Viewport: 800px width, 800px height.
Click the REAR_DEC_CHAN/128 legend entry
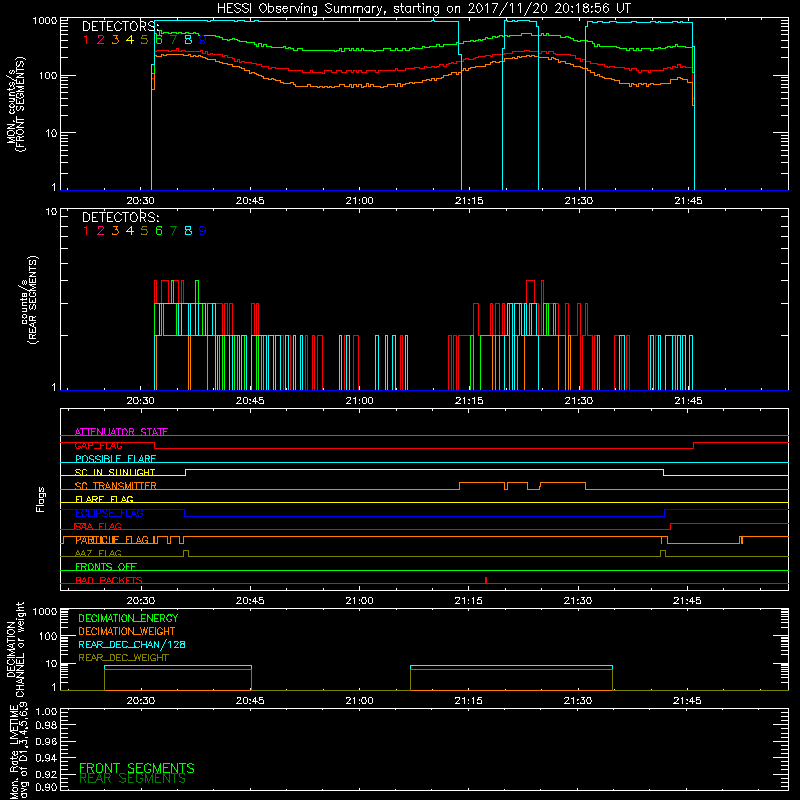tap(132, 644)
